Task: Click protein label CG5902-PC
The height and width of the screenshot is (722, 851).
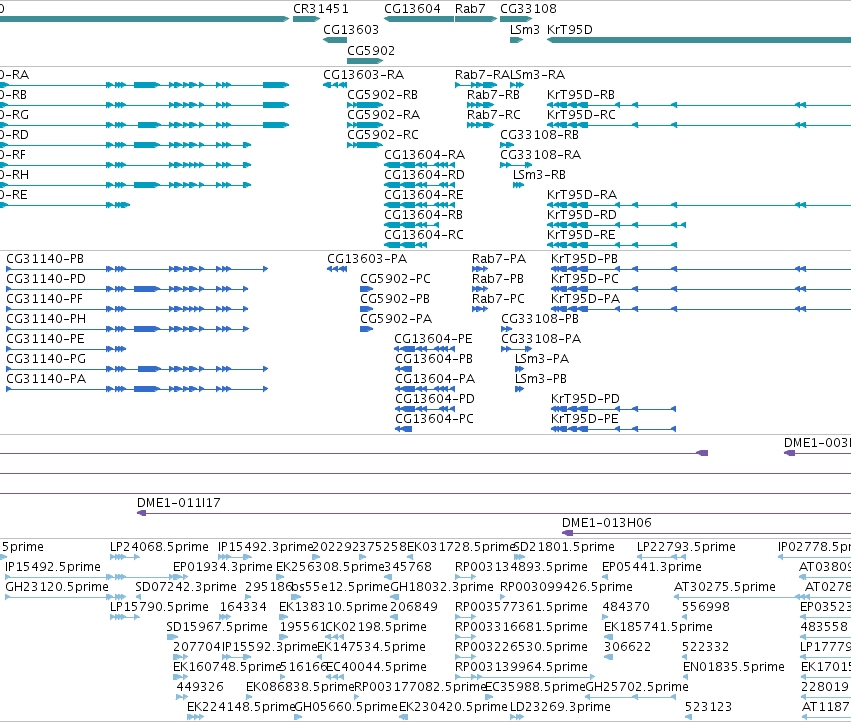Action: 395,279
